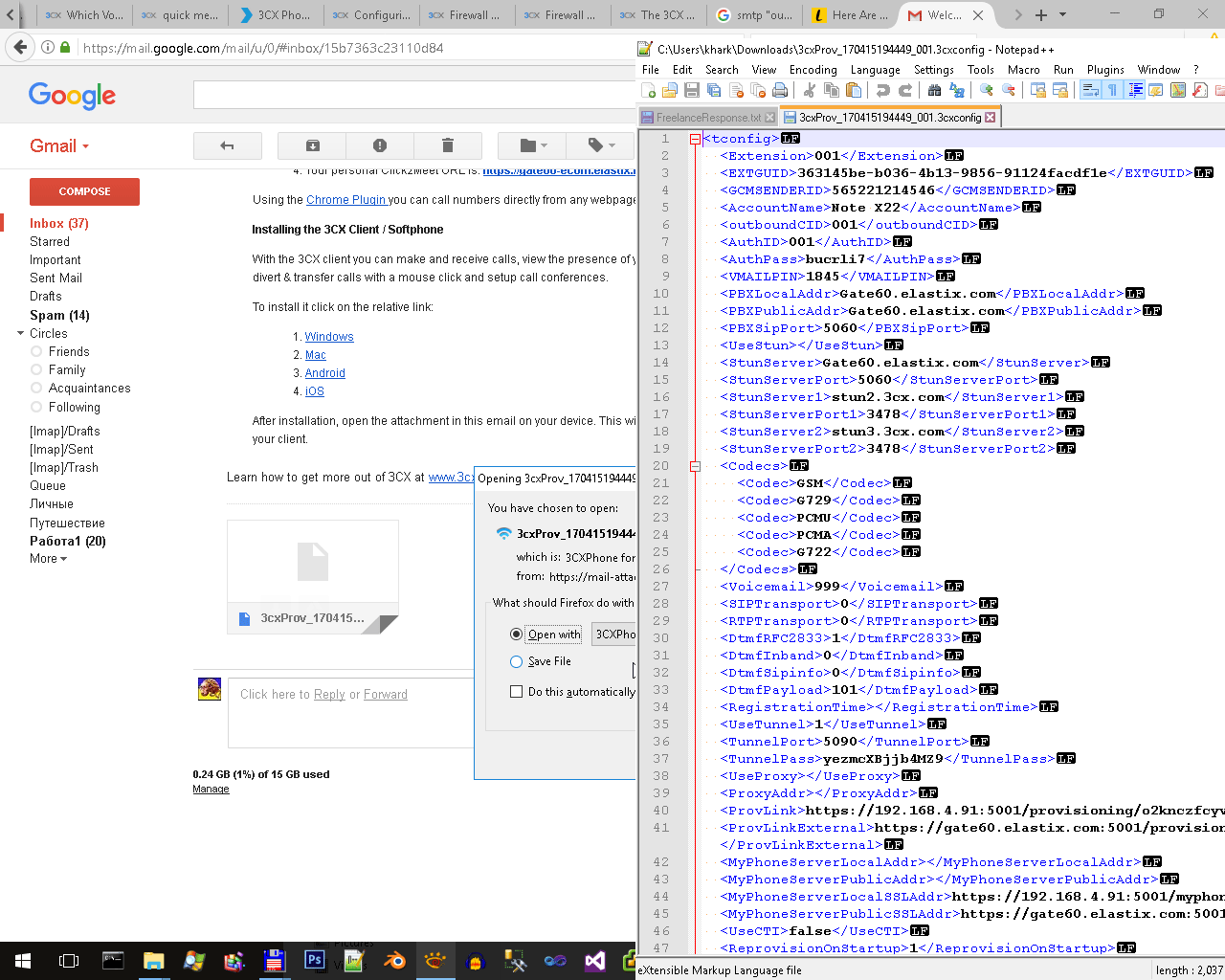This screenshot has width=1225, height=980.
Task: Click the Firefox address bar URL
Action: tap(263, 47)
